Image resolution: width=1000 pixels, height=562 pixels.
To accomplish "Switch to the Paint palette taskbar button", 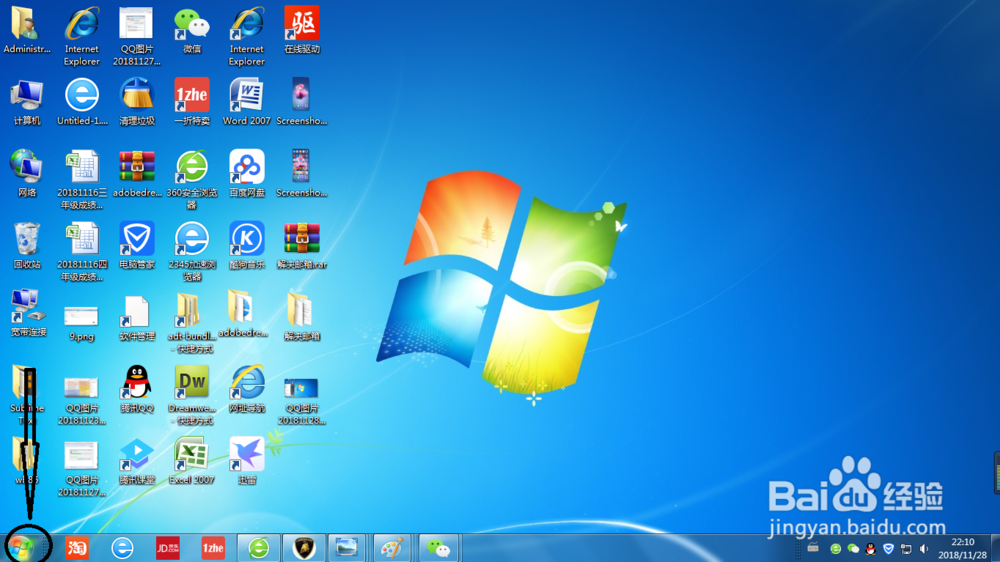I will point(392,548).
